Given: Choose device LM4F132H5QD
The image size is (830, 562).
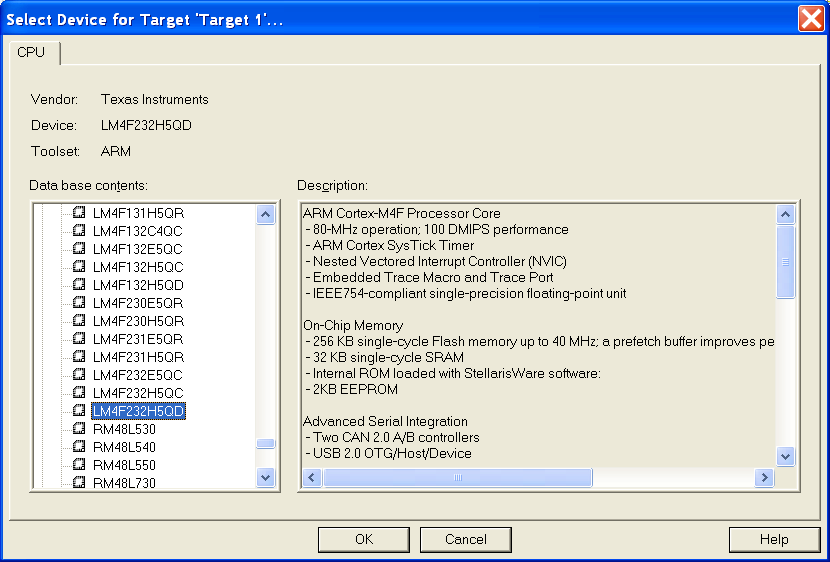Looking at the screenshot, I should (x=138, y=285).
